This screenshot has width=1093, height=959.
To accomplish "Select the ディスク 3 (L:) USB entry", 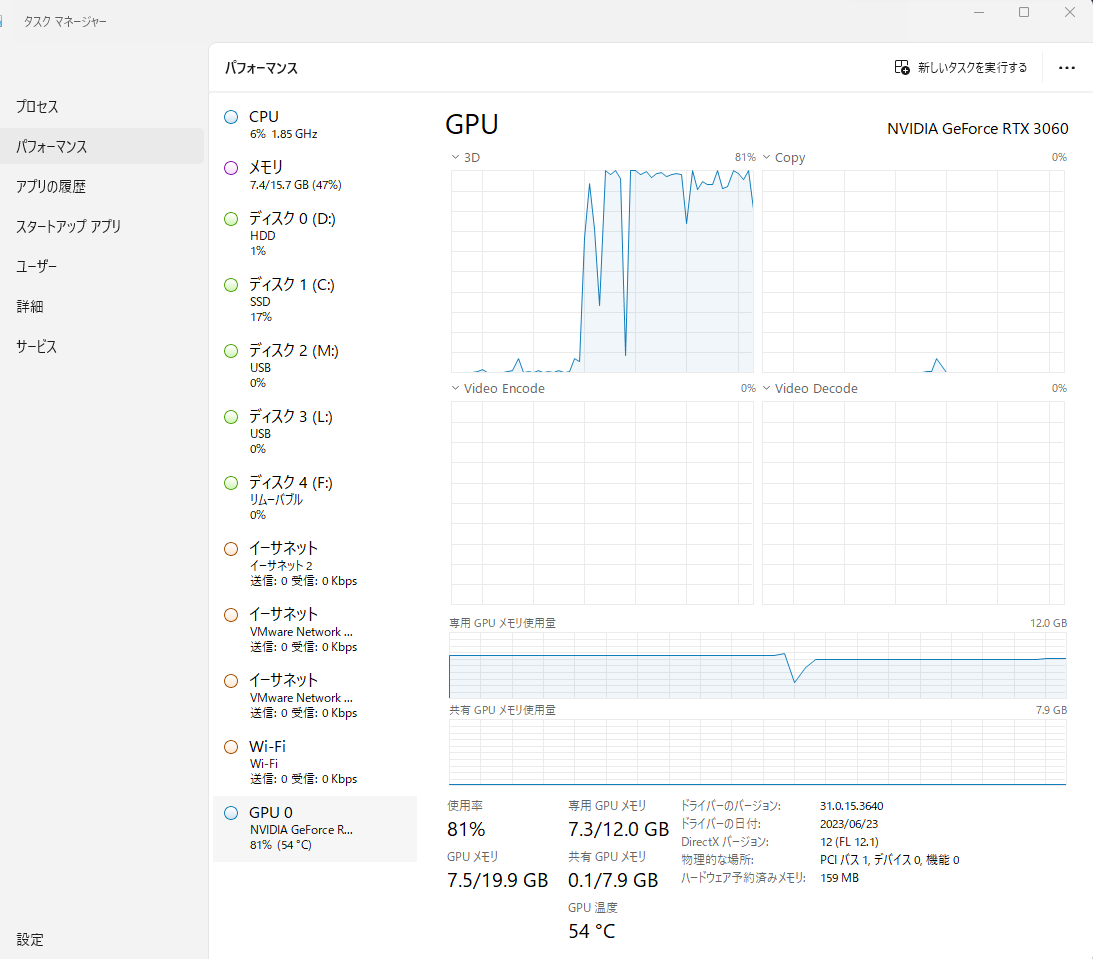I will pyautogui.click(x=315, y=431).
